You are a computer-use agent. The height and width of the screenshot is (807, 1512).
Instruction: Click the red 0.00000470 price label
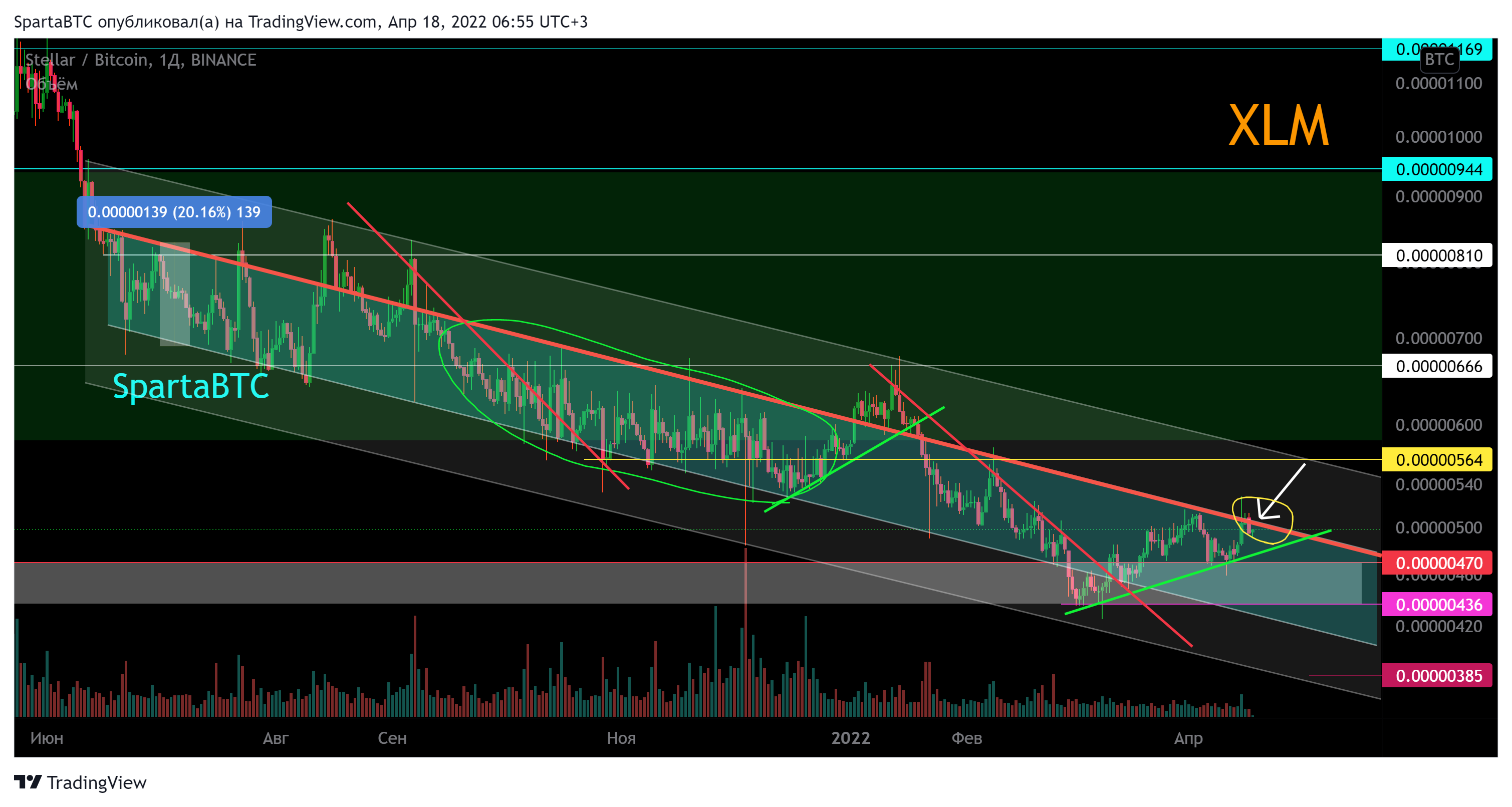point(1436,563)
